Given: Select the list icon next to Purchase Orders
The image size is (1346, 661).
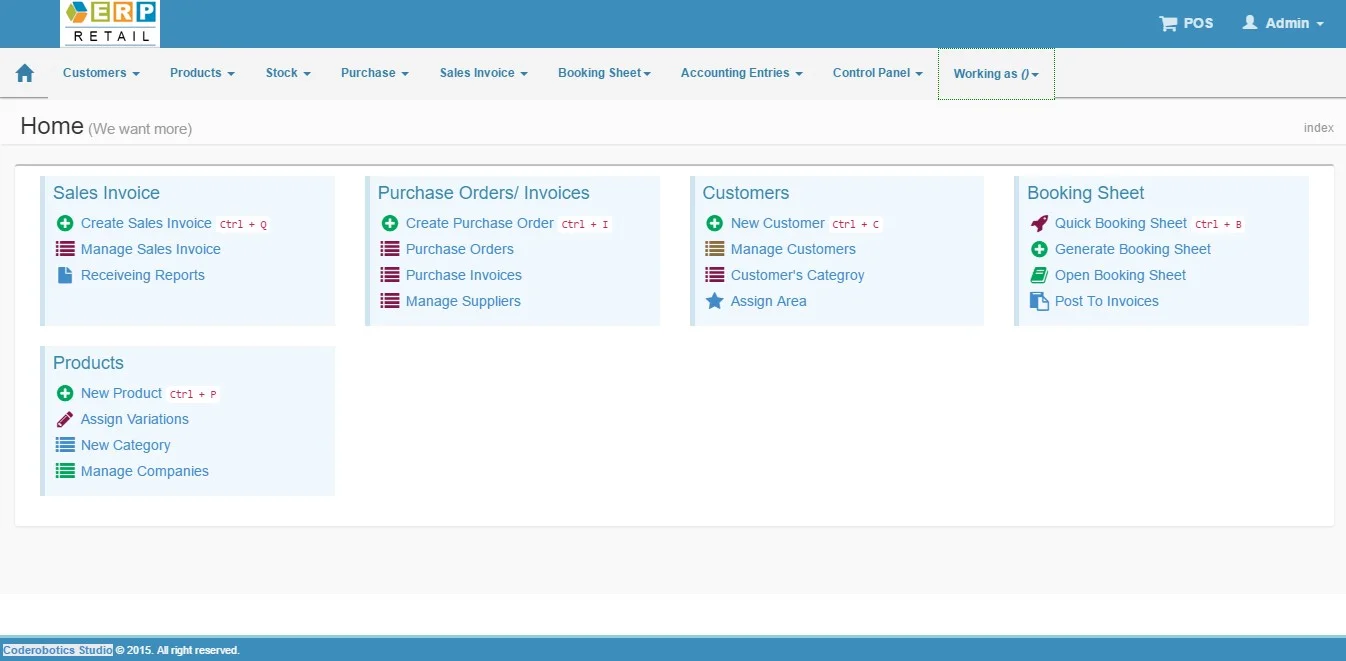Looking at the screenshot, I should click(390, 249).
